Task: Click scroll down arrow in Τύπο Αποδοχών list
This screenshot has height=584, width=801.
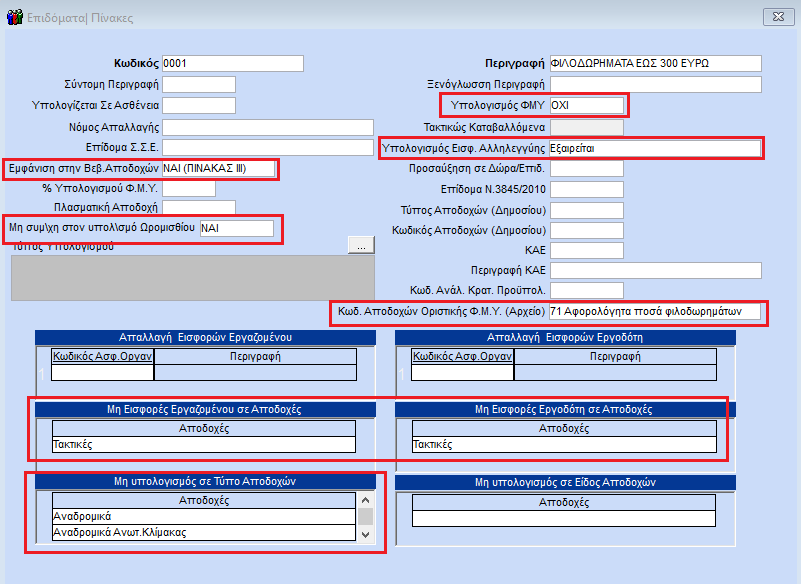Action: pos(366,534)
